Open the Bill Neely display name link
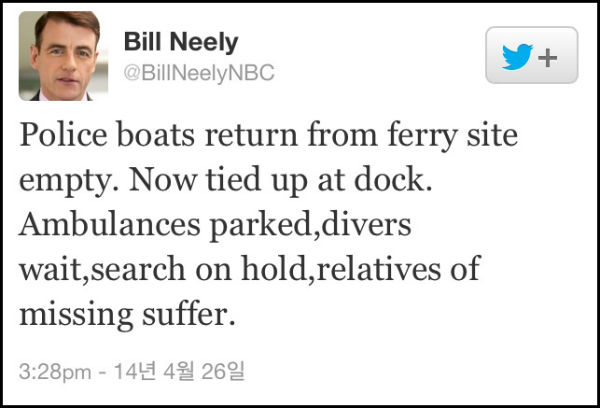The image size is (600, 408). coord(178,41)
